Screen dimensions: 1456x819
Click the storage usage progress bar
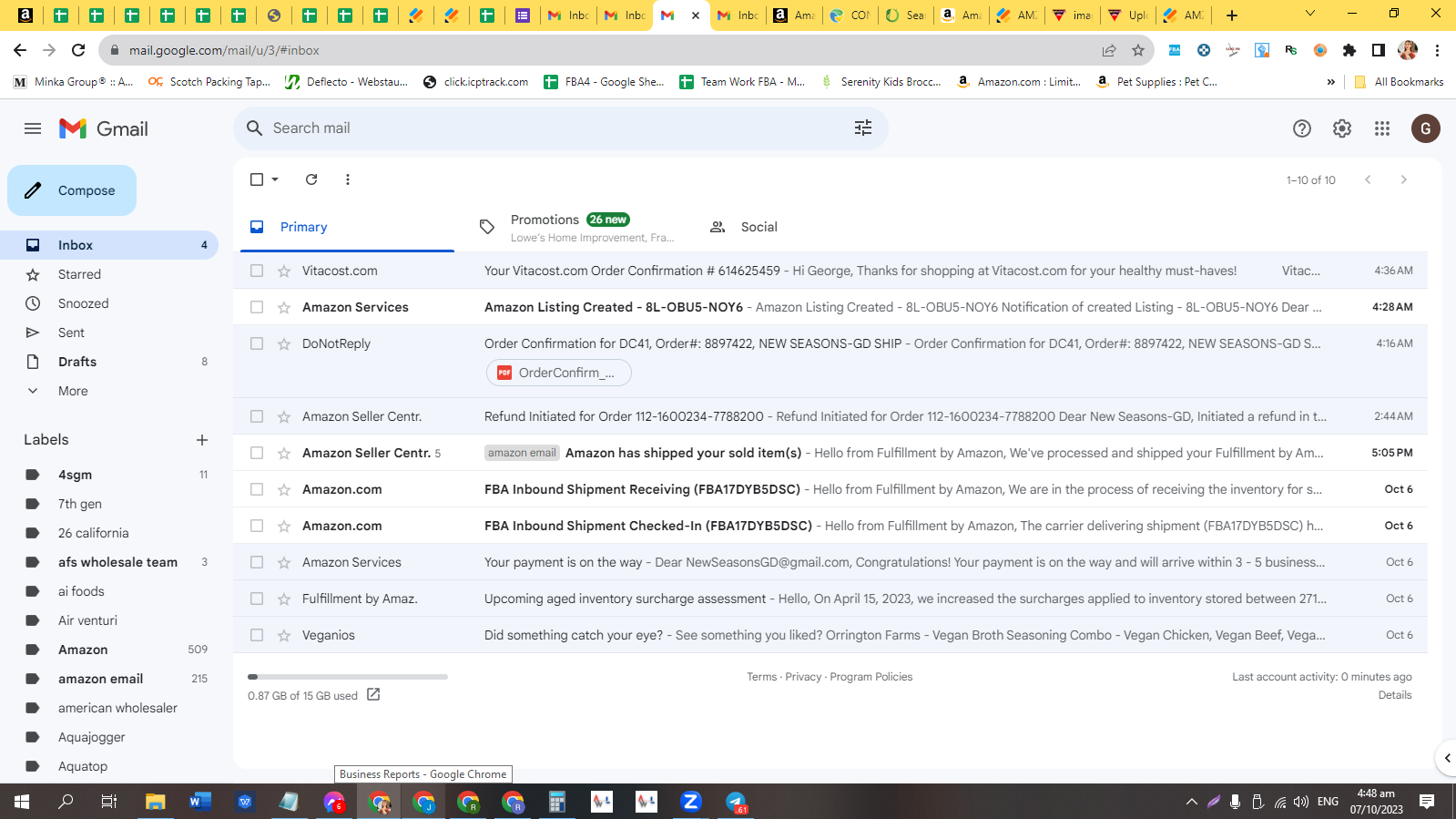[x=348, y=677]
